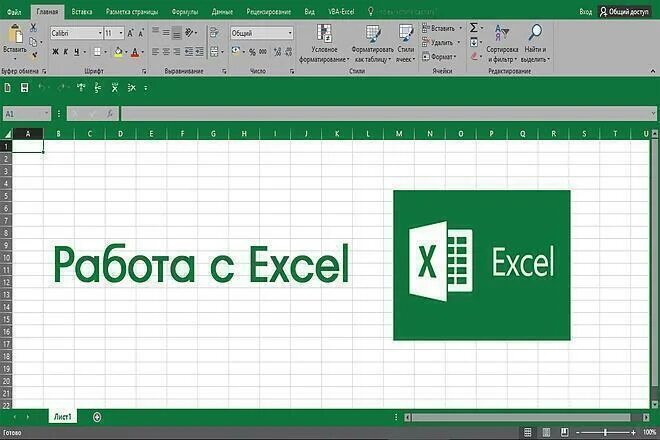The width and height of the screenshot is (660, 440).
Task: Open the Формат cells menu
Action: (x=439, y=56)
